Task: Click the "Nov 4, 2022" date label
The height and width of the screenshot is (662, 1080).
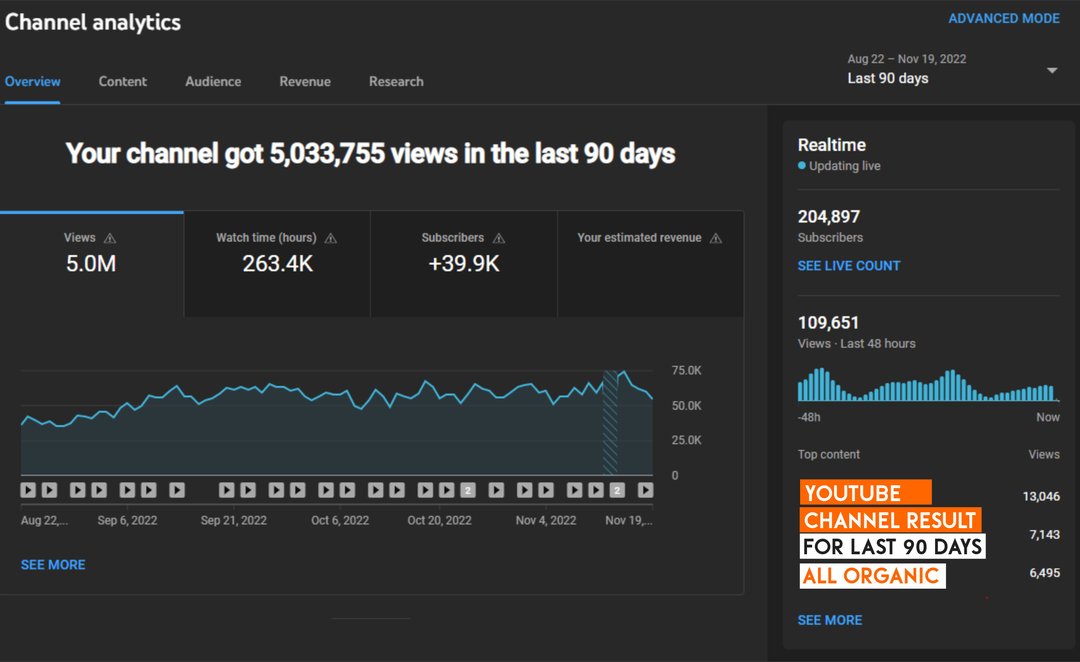Action: pyautogui.click(x=546, y=521)
